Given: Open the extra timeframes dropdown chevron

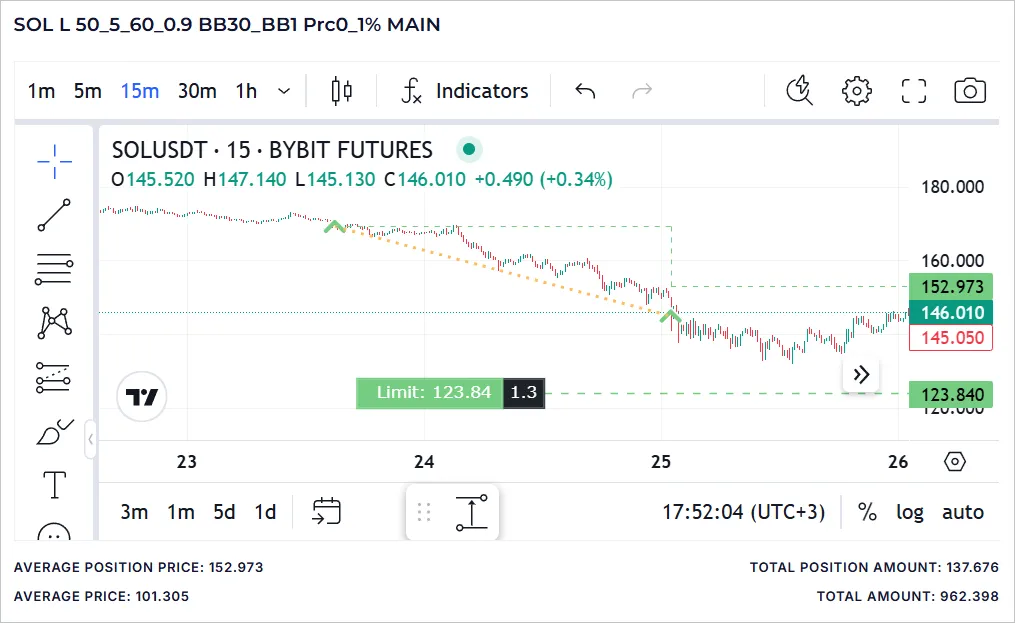Looking at the screenshot, I should pyautogui.click(x=283, y=91).
